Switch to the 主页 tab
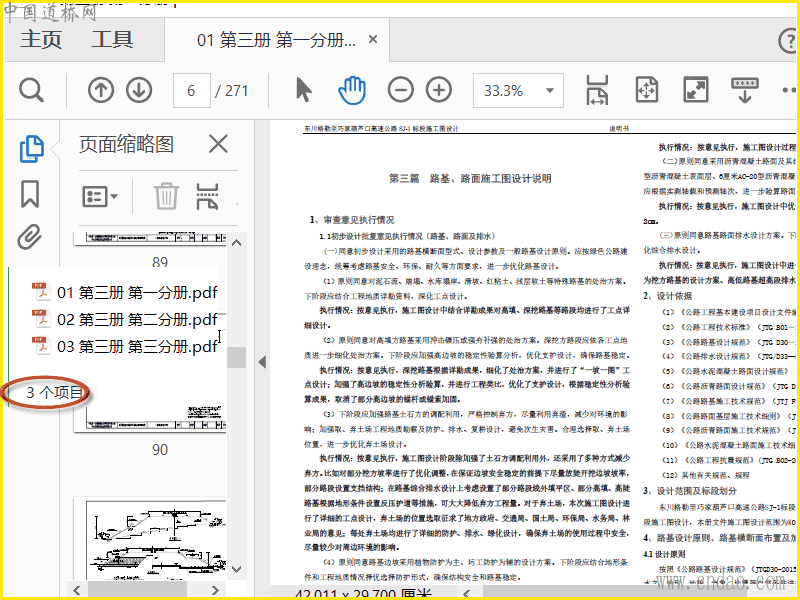Image resolution: width=800 pixels, height=600 pixels. coord(41,40)
